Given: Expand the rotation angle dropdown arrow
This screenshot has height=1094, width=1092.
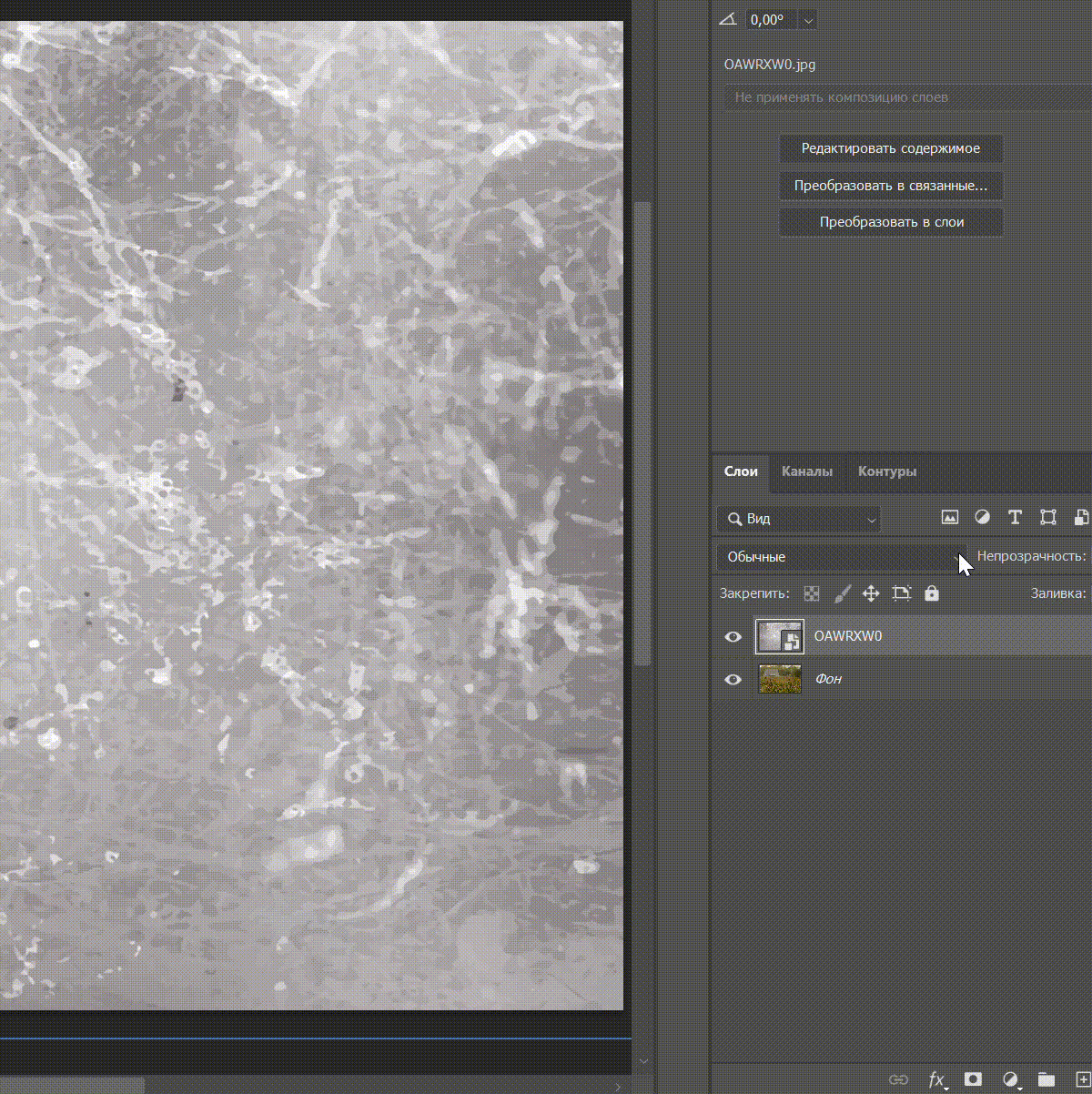Looking at the screenshot, I should click(x=808, y=20).
